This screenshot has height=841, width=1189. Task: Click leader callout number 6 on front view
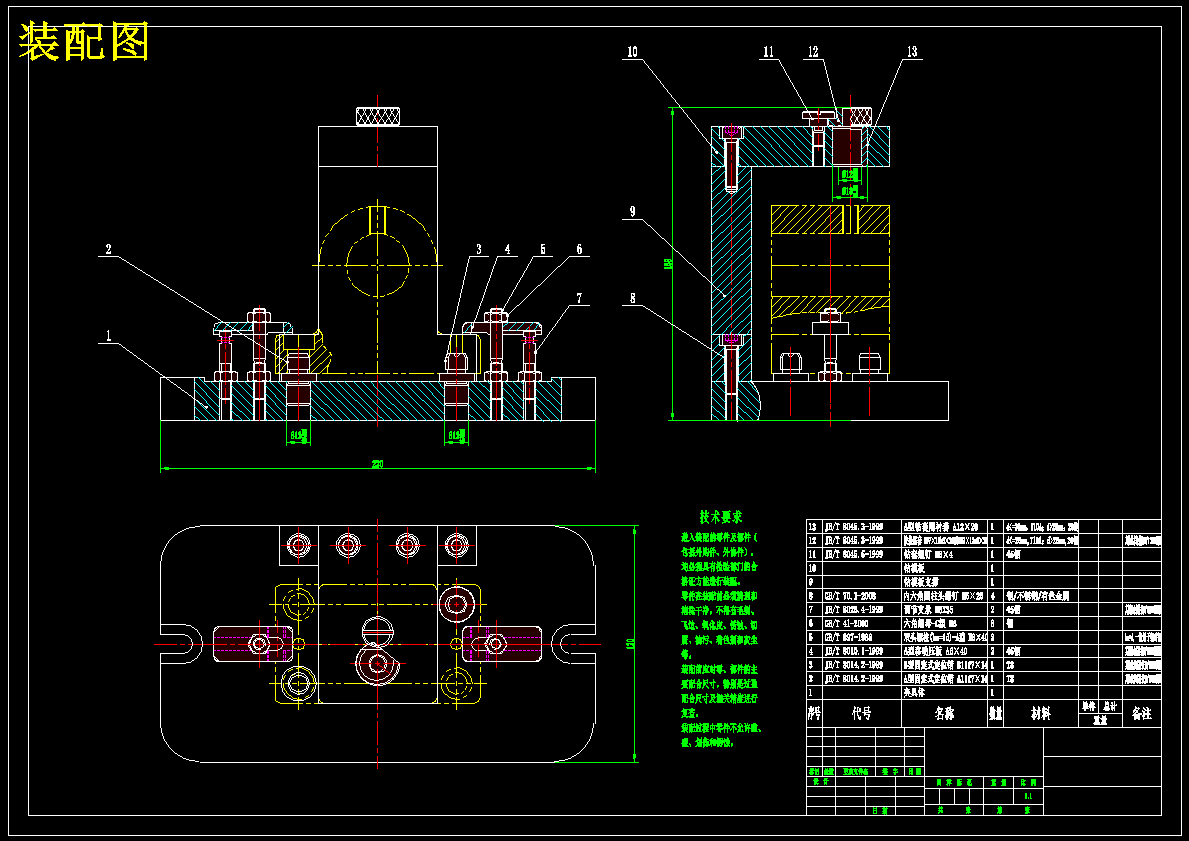point(579,249)
